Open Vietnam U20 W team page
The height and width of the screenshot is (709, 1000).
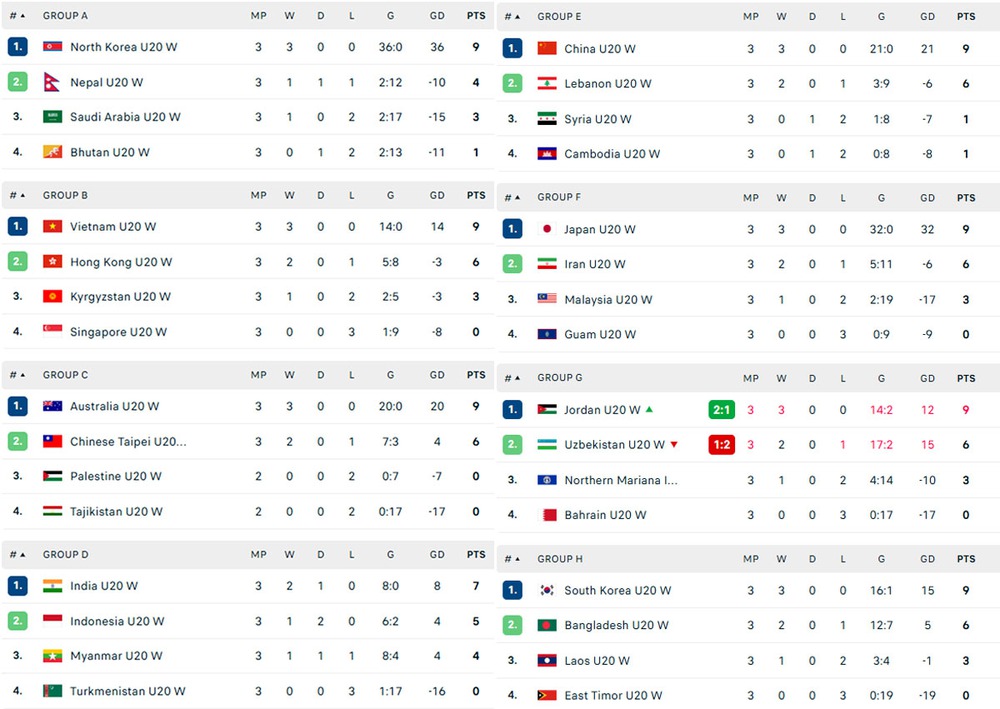pyautogui.click(x=113, y=226)
